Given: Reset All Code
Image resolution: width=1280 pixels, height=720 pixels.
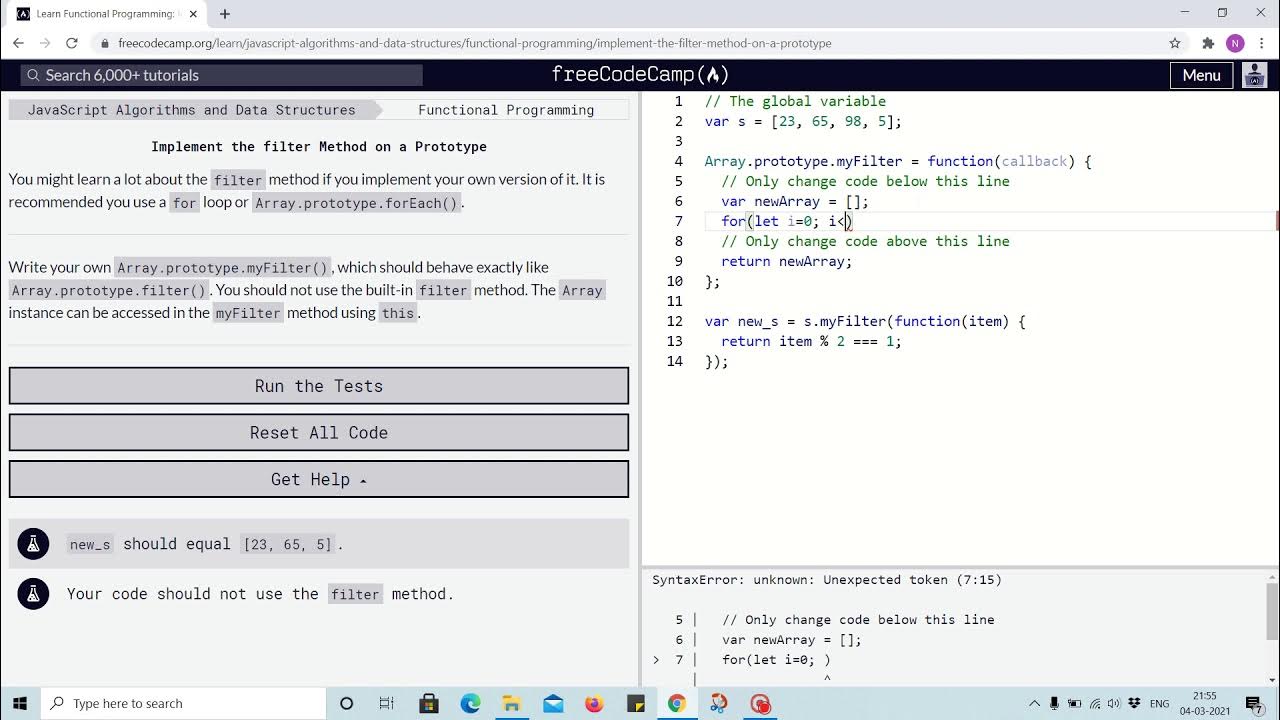Looking at the screenshot, I should [x=319, y=433].
